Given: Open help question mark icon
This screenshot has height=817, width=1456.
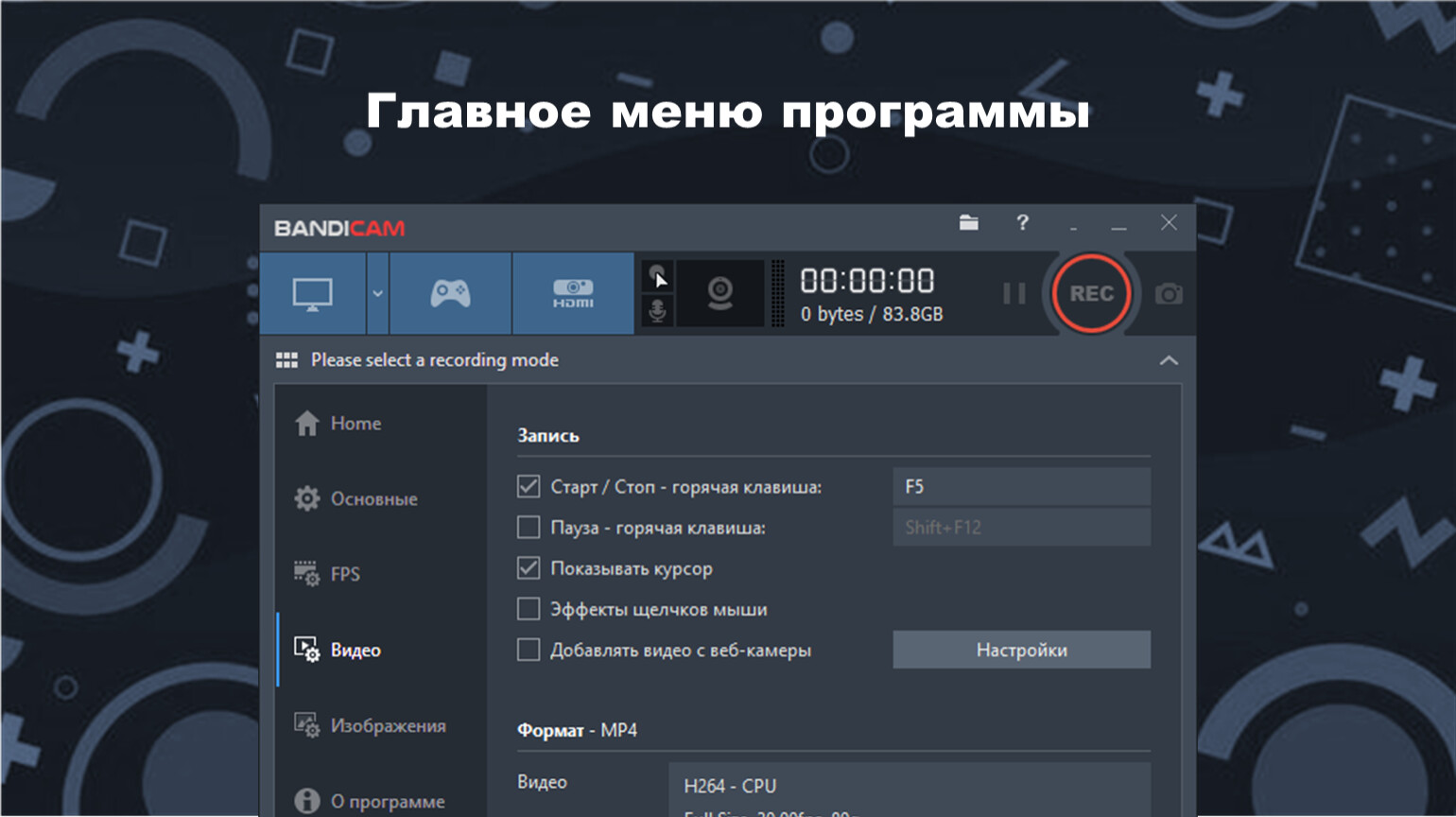Looking at the screenshot, I should [x=1022, y=223].
